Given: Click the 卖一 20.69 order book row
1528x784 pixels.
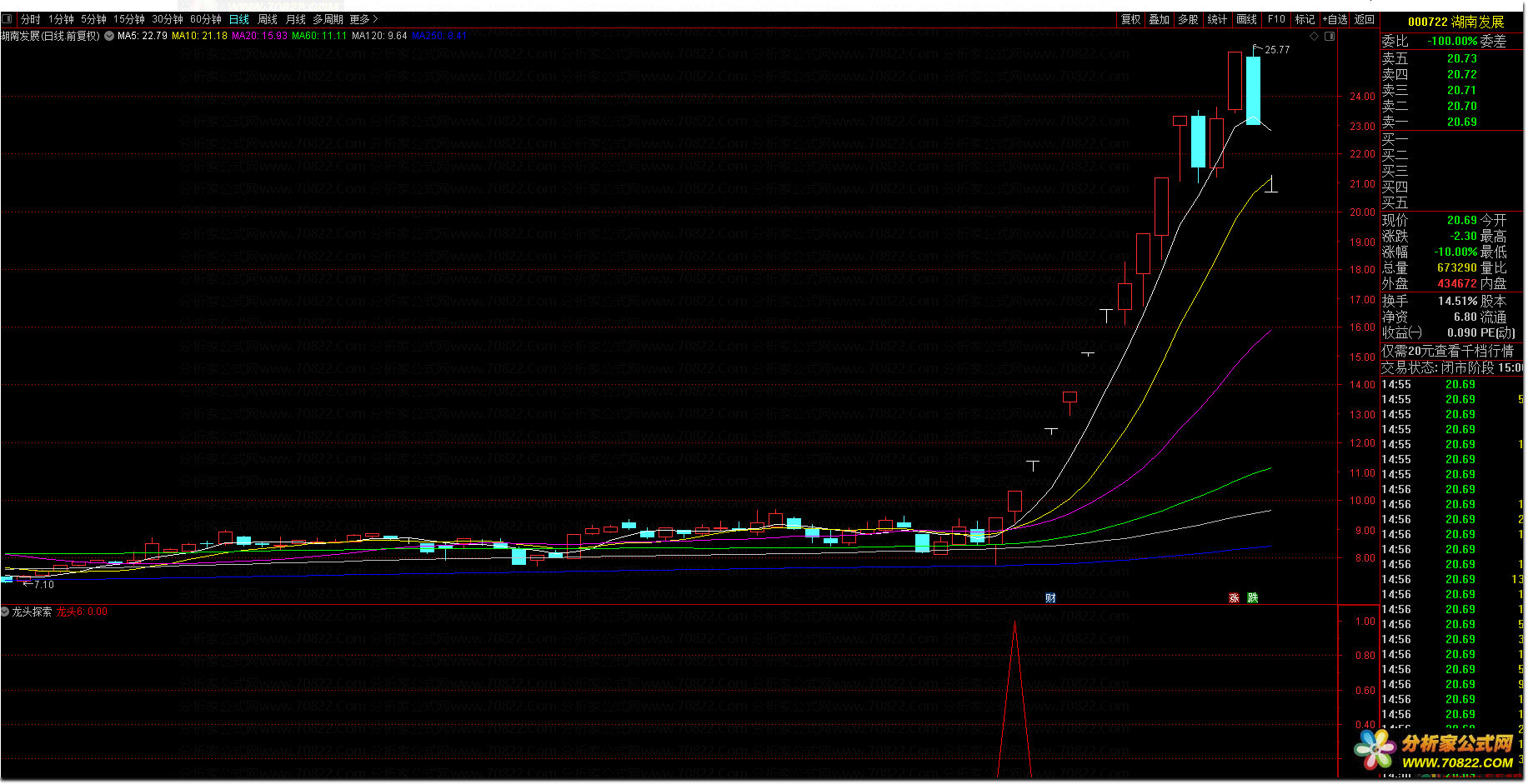Looking at the screenshot, I should (1452, 122).
